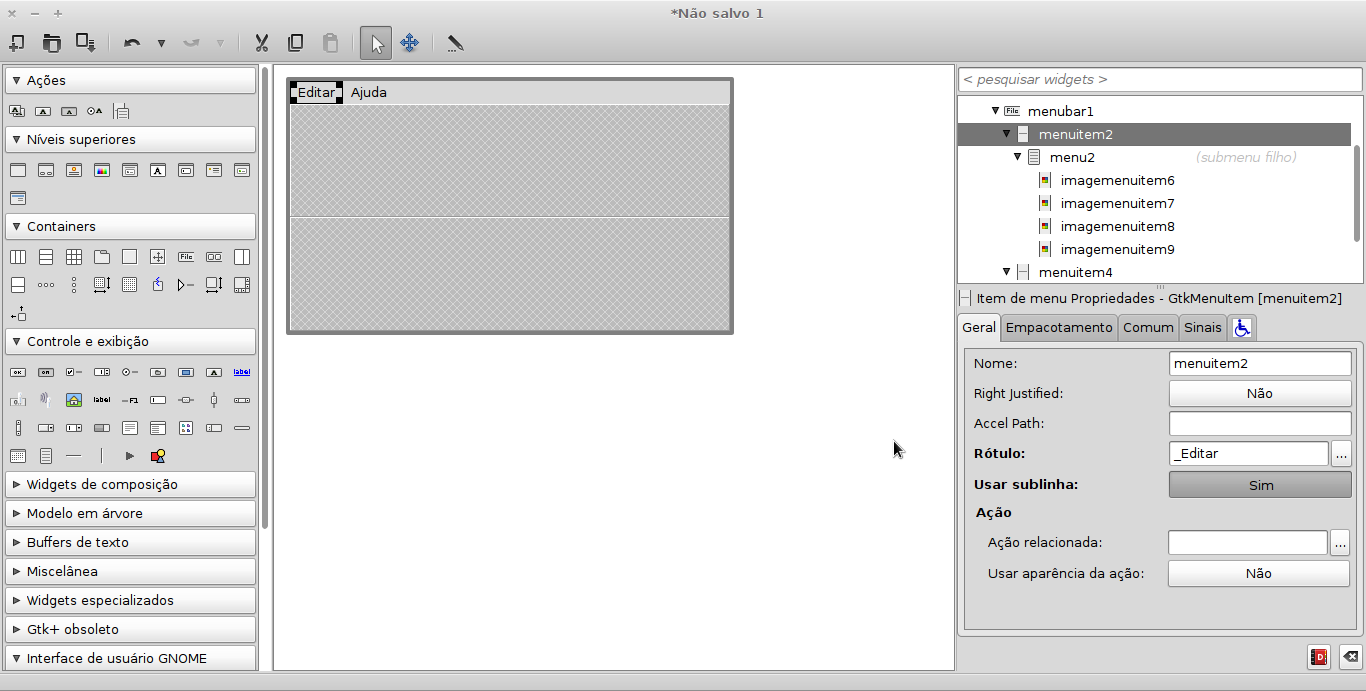Click the browse button beside Ação relacionada
Image resolution: width=1366 pixels, height=691 pixels.
1341,542
